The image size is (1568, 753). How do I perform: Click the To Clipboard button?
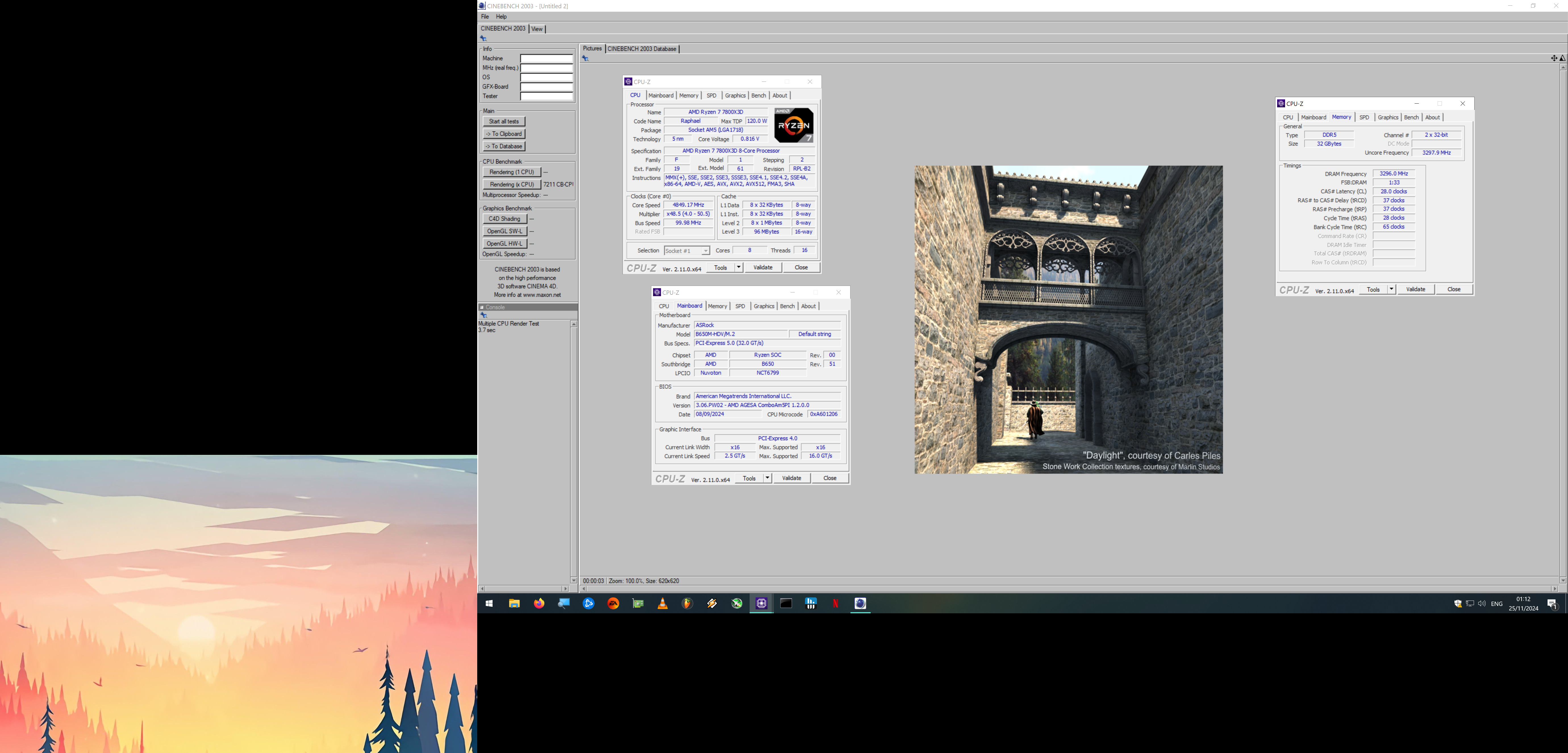coord(504,134)
